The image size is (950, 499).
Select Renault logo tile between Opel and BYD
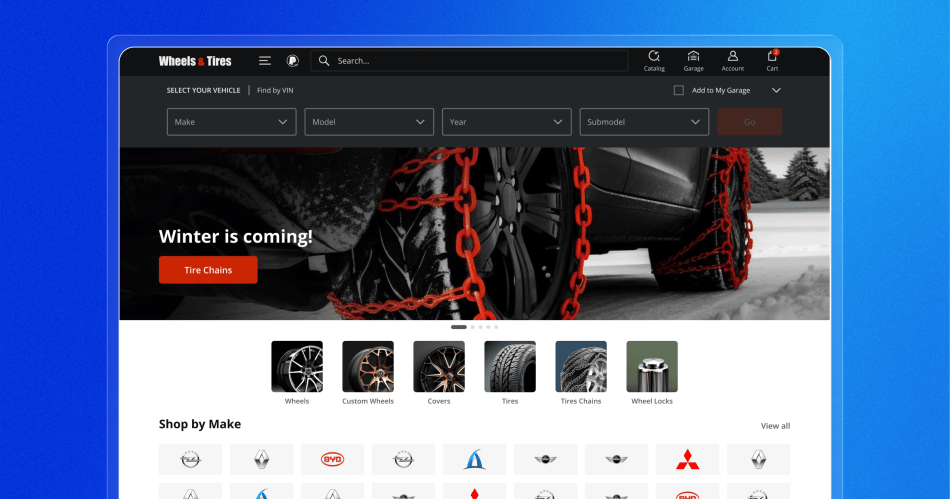tap(261, 459)
